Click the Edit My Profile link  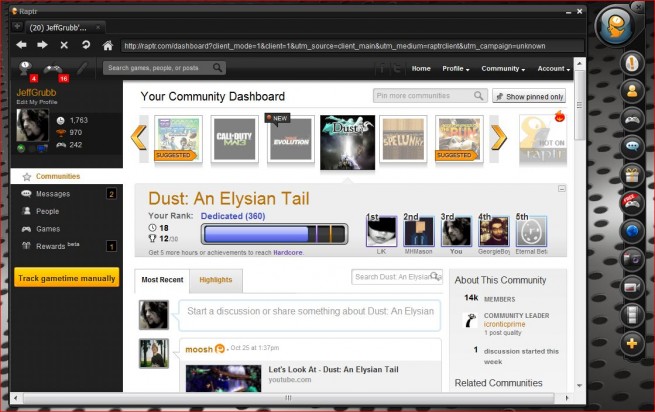pos(37,102)
